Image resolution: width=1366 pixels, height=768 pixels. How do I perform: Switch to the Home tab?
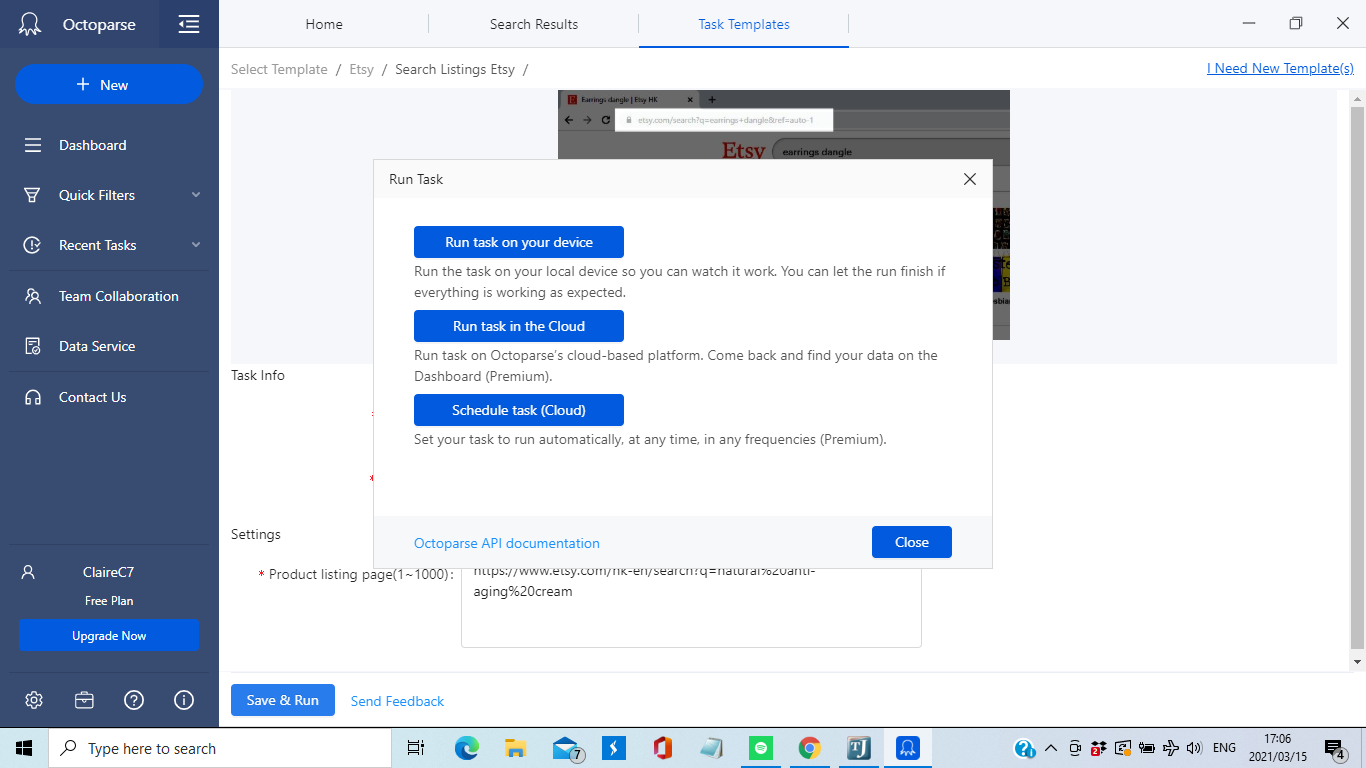[324, 24]
